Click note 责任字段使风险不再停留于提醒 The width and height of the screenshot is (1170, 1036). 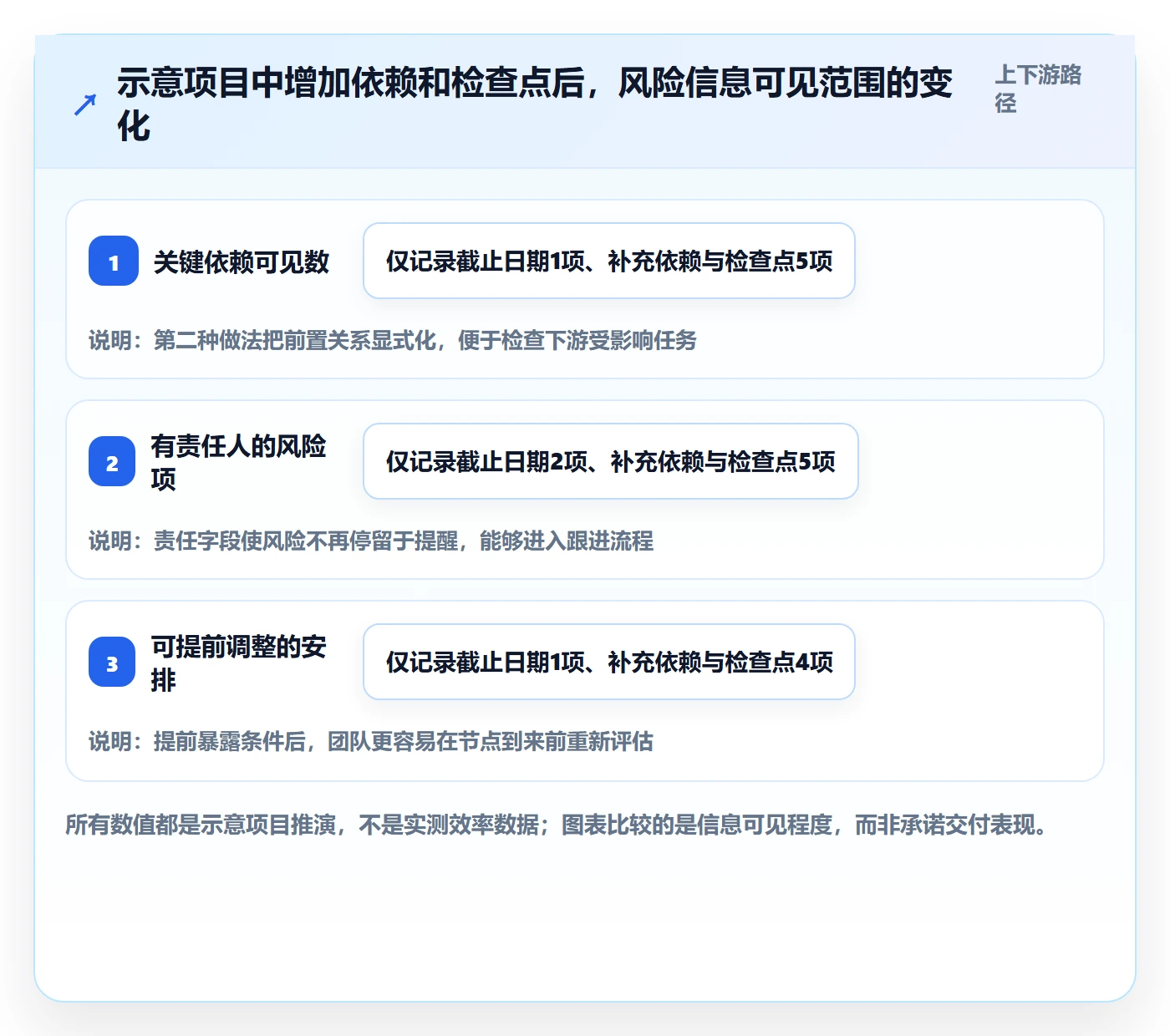371,541
